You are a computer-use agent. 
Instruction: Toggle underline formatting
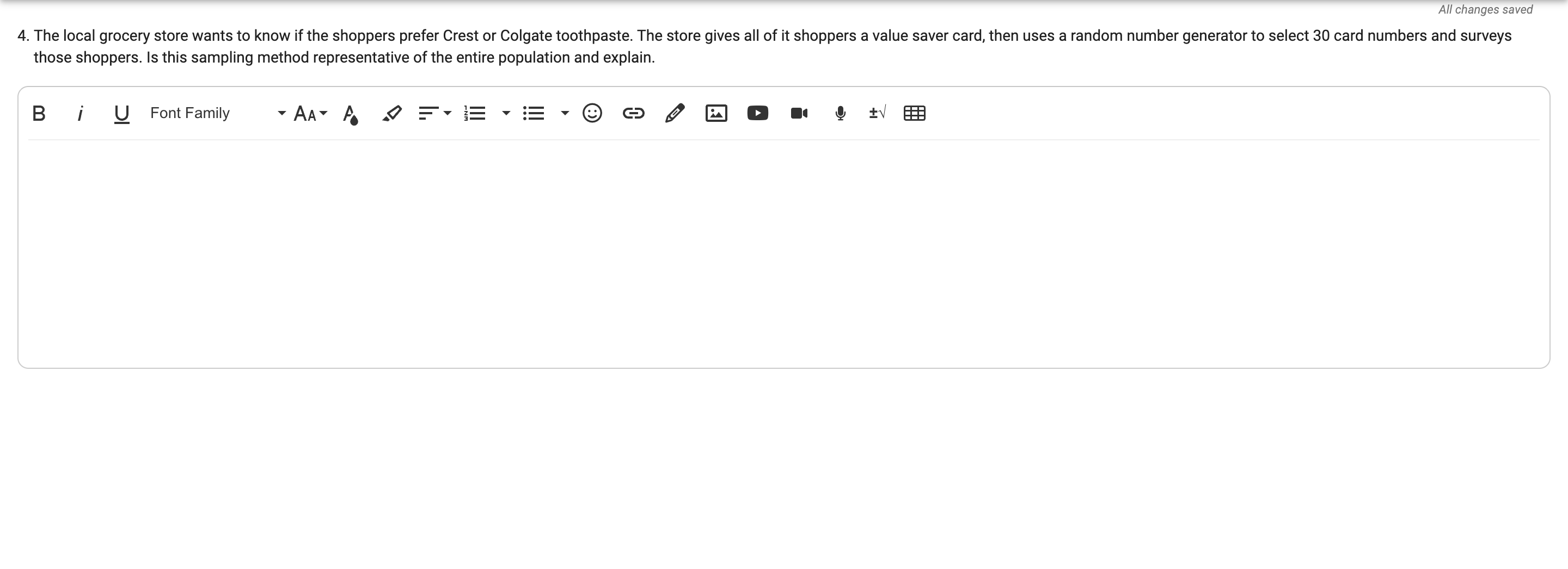coord(120,113)
